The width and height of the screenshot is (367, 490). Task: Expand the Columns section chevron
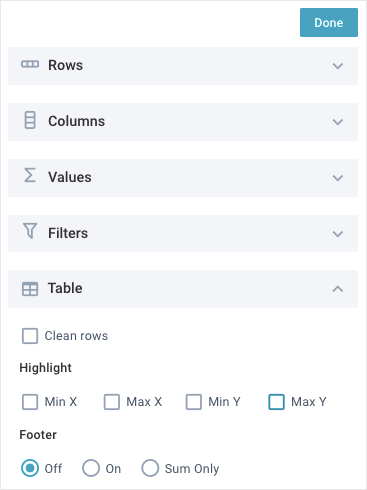tap(338, 122)
